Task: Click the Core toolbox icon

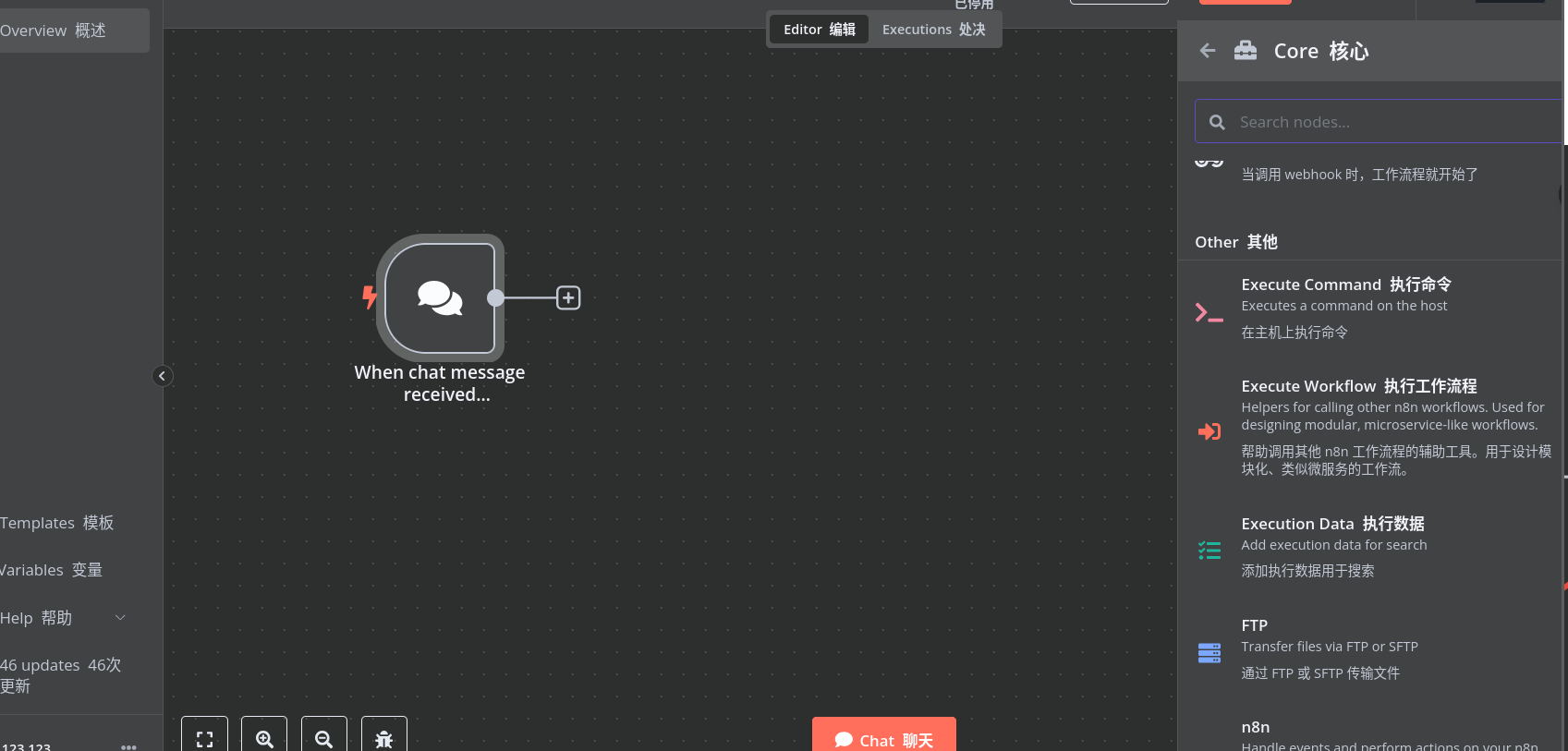Action: coord(1246,51)
